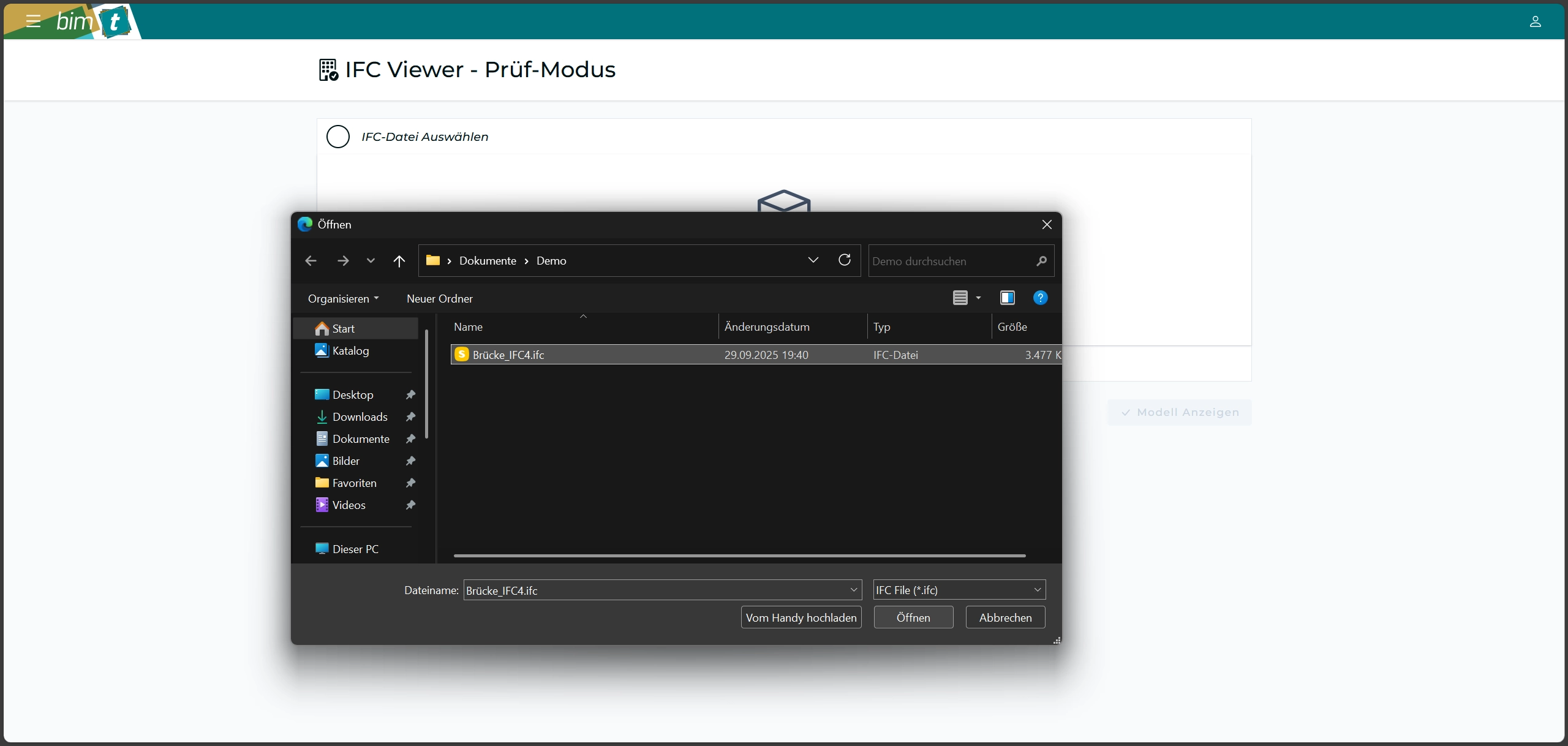The height and width of the screenshot is (746, 1568).
Task: Refresh the Demo folder listing
Action: point(845,260)
